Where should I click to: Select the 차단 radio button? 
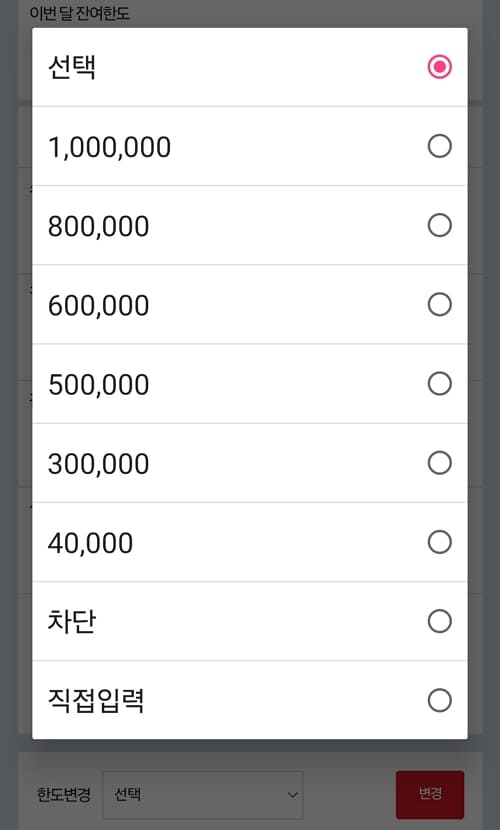439,621
